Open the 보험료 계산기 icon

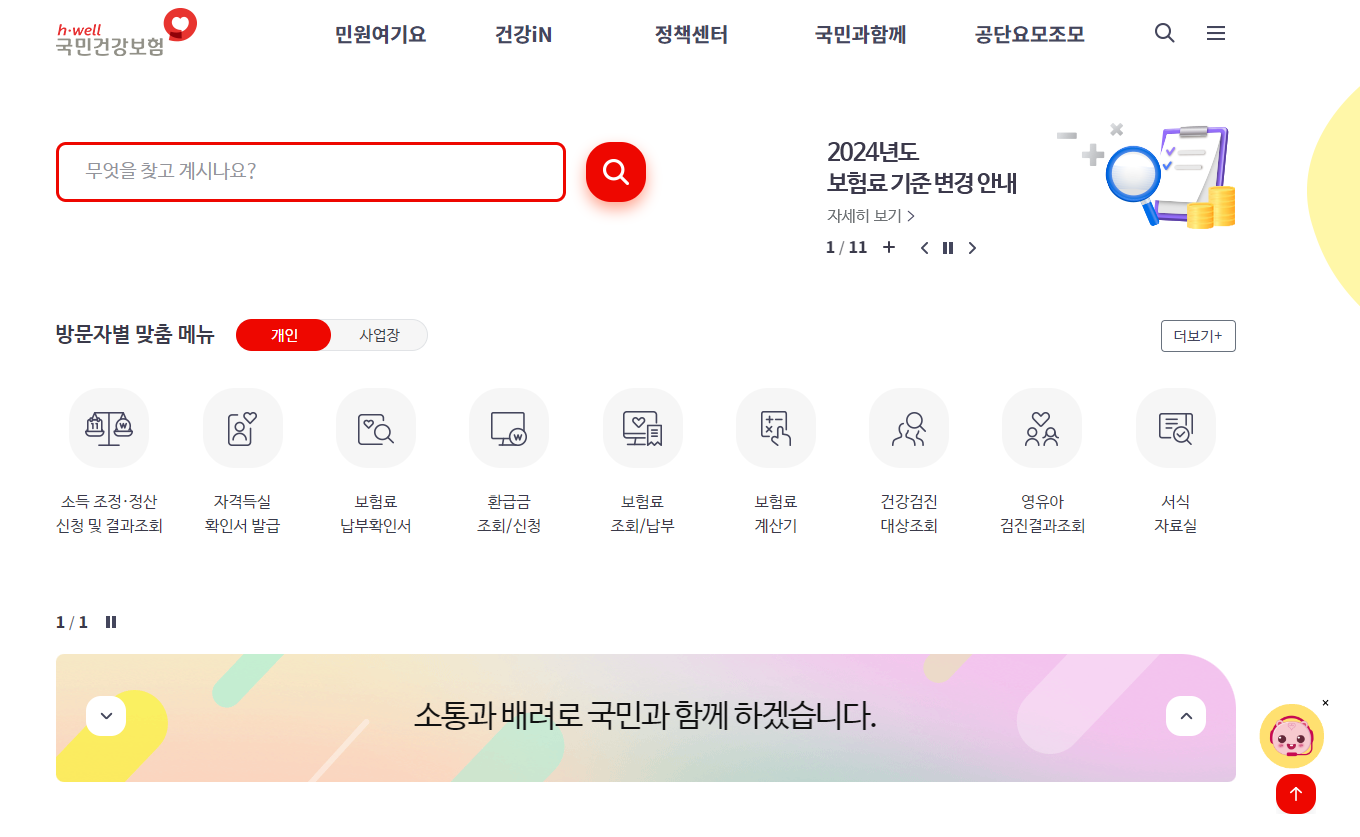pos(775,427)
